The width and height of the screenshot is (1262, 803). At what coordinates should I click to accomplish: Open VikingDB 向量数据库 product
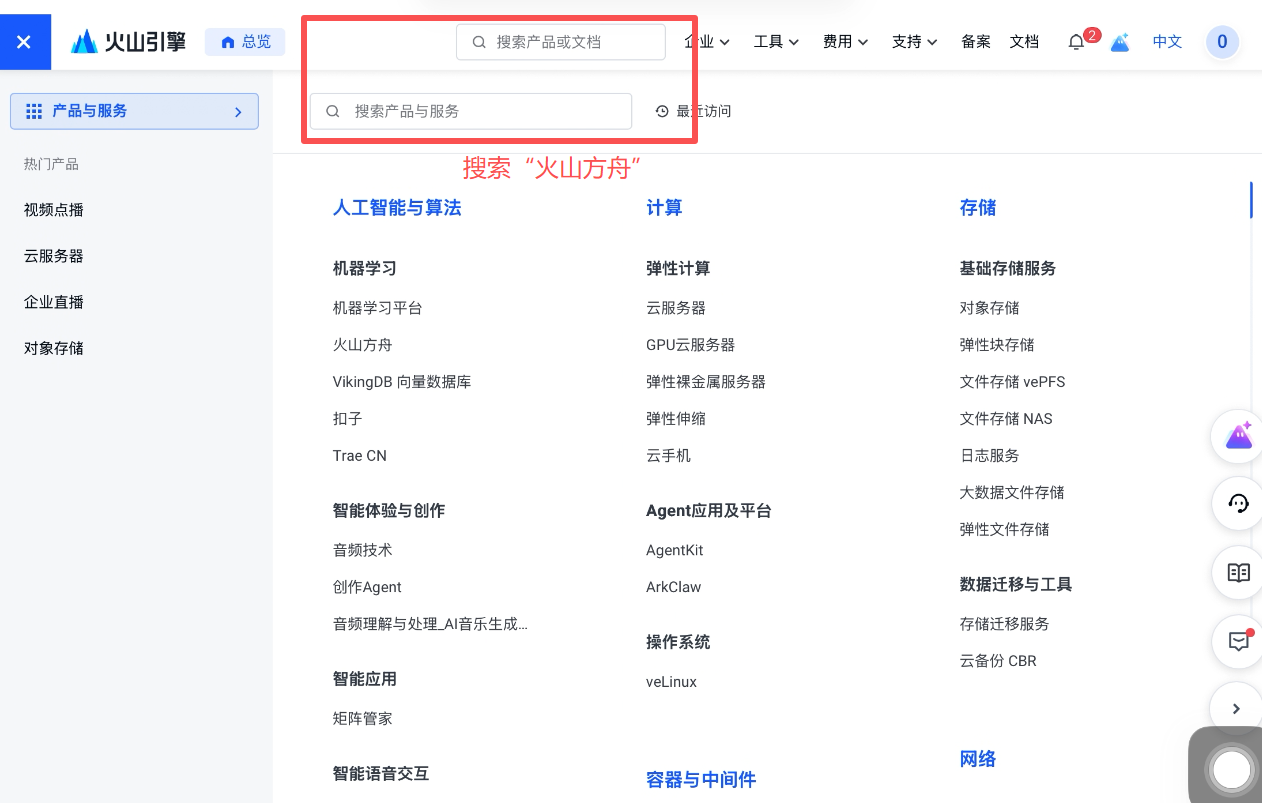pos(402,382)
